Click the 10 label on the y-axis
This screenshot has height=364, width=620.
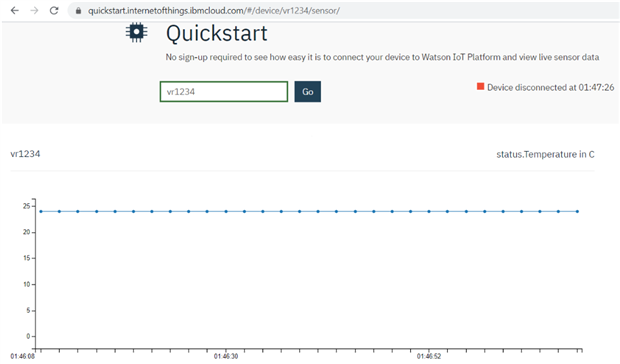26,284
